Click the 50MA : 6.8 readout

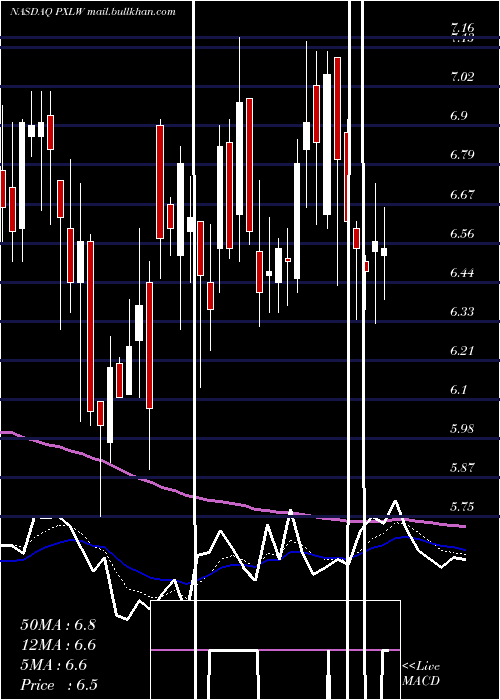coord(58,625)
